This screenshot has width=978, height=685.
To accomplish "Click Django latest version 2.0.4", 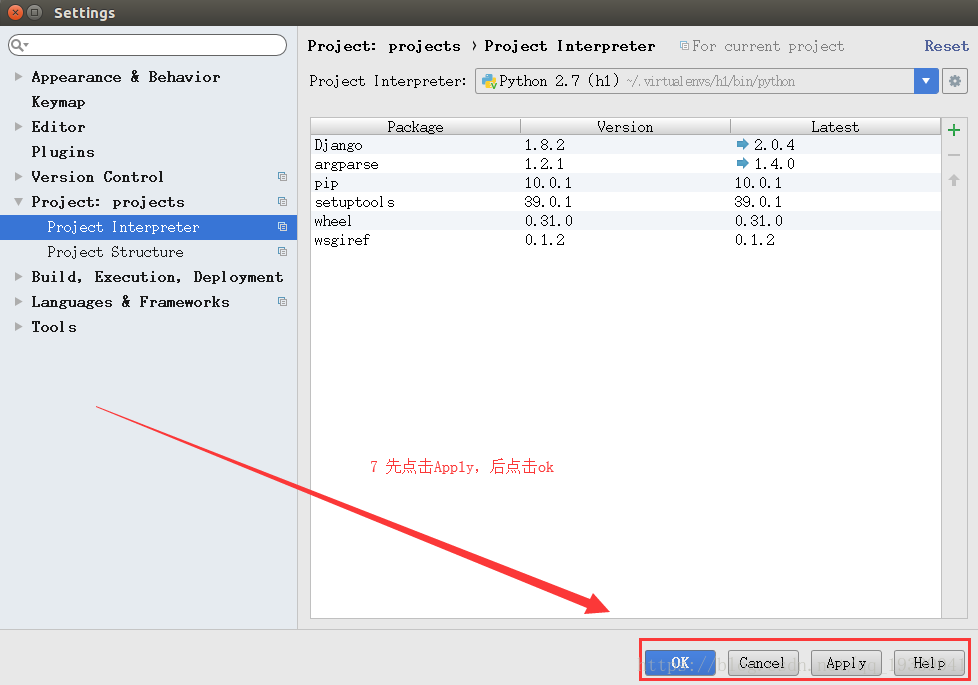I will (x=774, y=145).
